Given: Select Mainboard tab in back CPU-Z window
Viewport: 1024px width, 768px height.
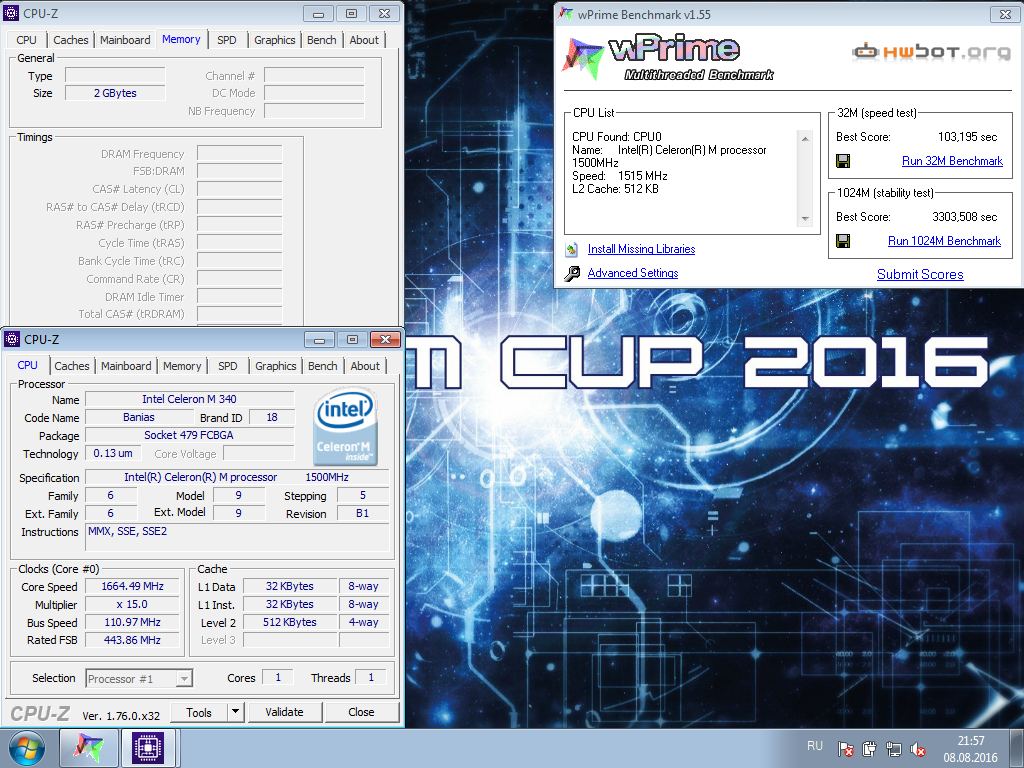Looking at the screenshot, I should point(125,40).
